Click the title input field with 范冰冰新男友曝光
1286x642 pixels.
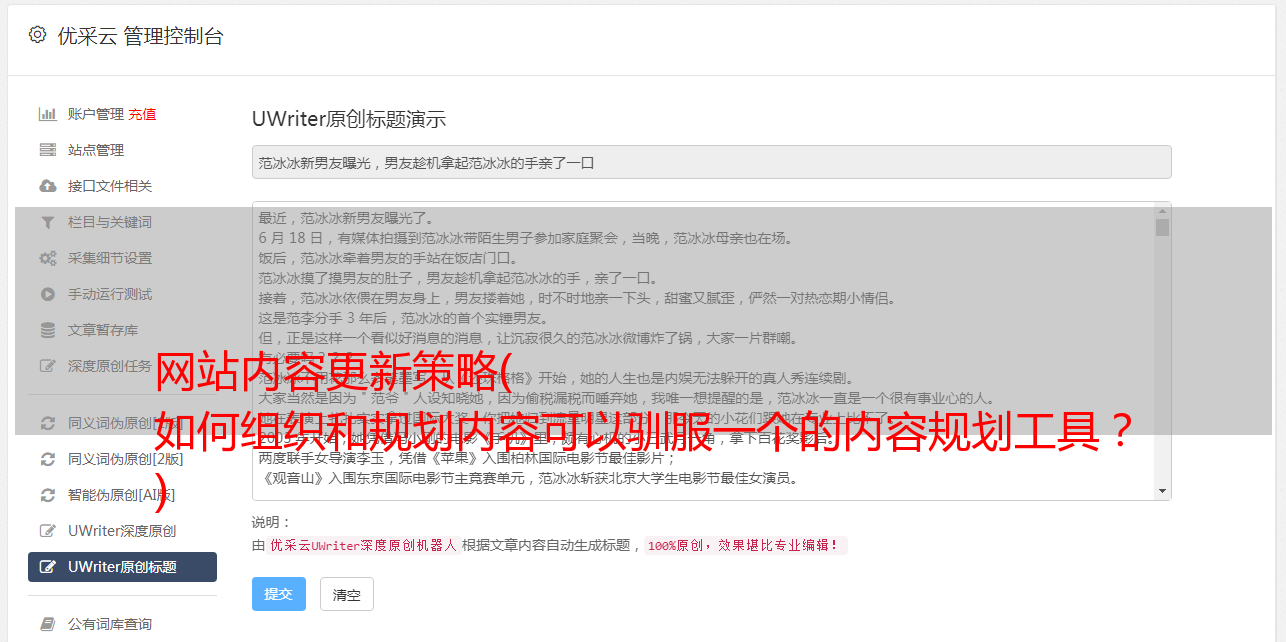point(711,162)
